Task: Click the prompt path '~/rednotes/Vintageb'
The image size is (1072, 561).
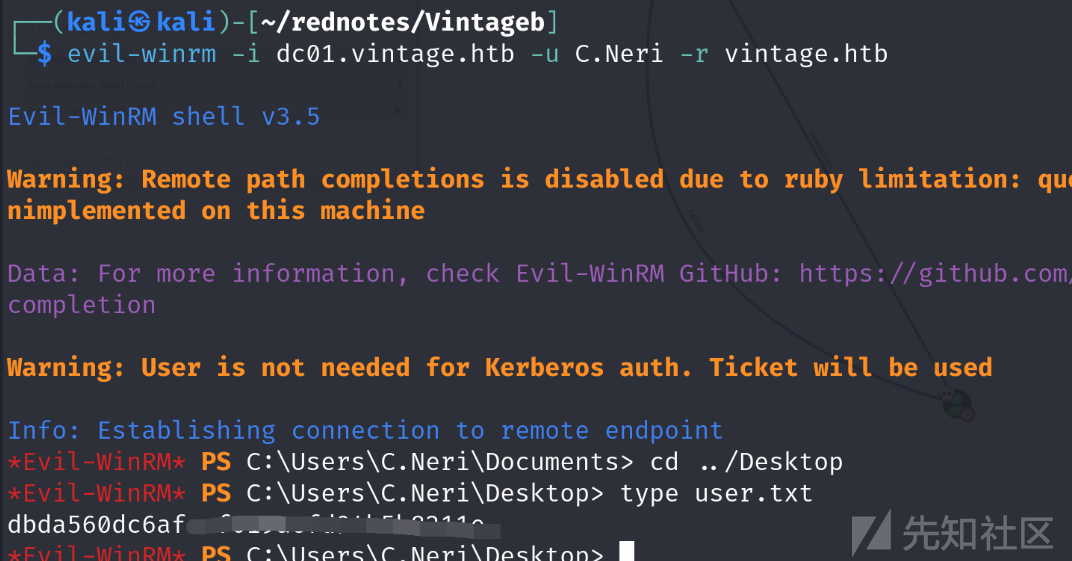Action: (x=403, y=23)
